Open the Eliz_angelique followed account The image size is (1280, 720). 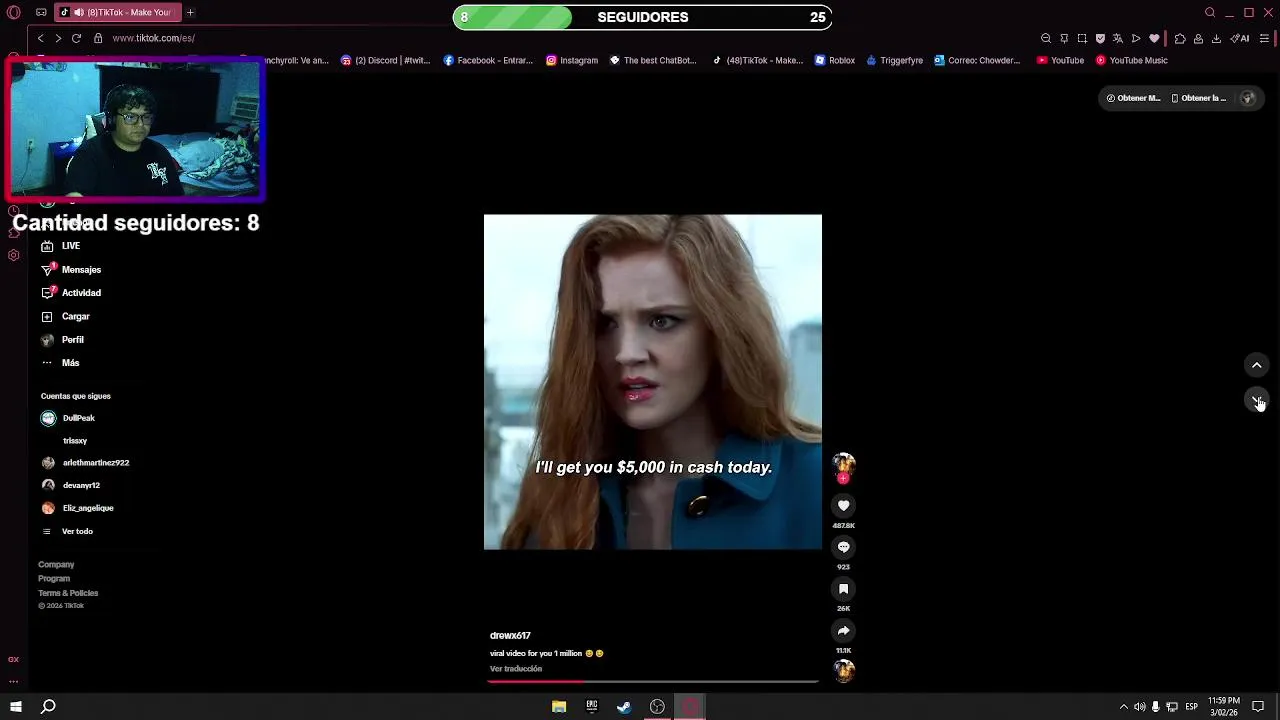click(x=77, y=508)
